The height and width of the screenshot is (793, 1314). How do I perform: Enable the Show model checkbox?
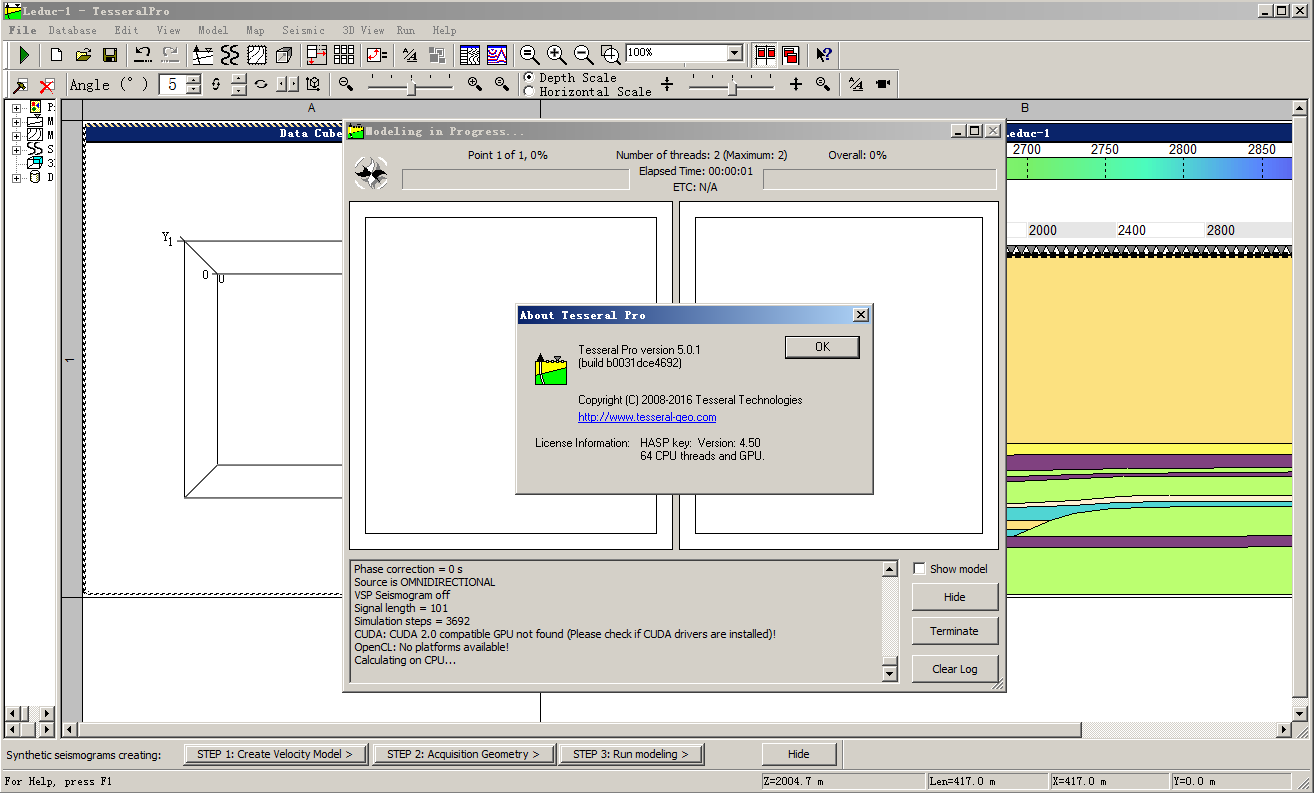pyautogui.click(x=919, y=569)
